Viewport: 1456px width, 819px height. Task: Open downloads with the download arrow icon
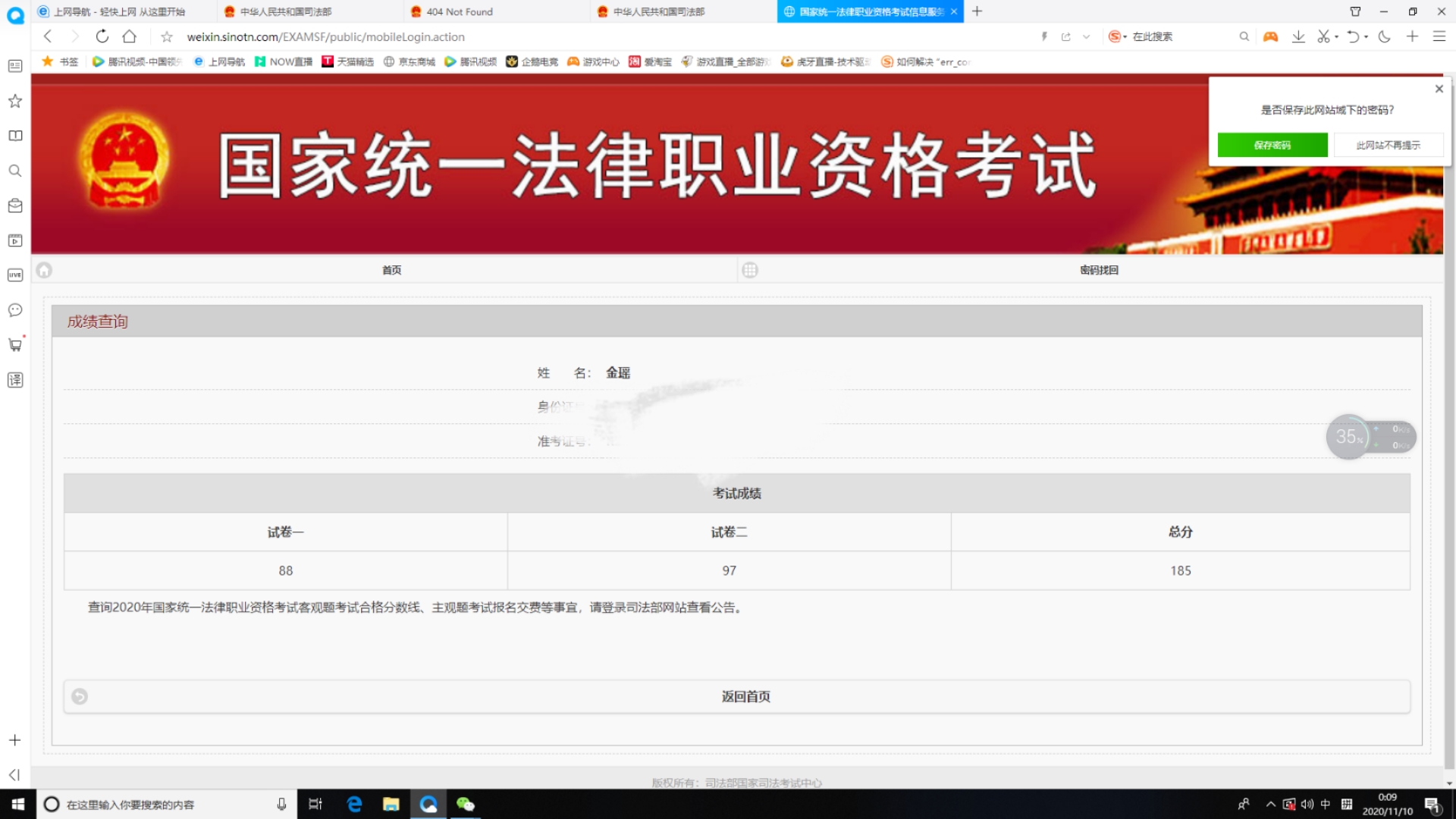tap(1298, 36)
